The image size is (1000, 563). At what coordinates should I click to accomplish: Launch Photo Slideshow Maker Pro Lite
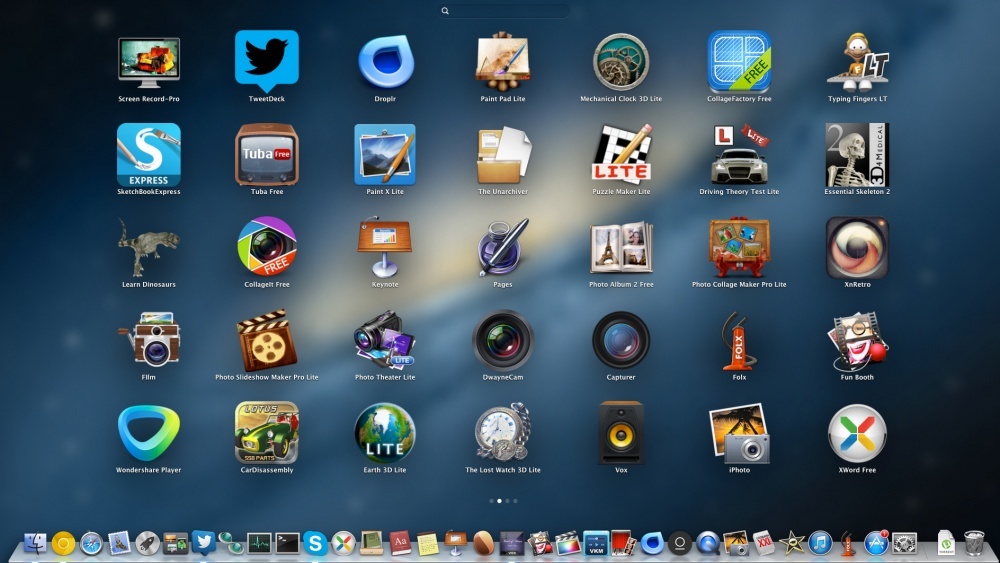click(267, 340)
